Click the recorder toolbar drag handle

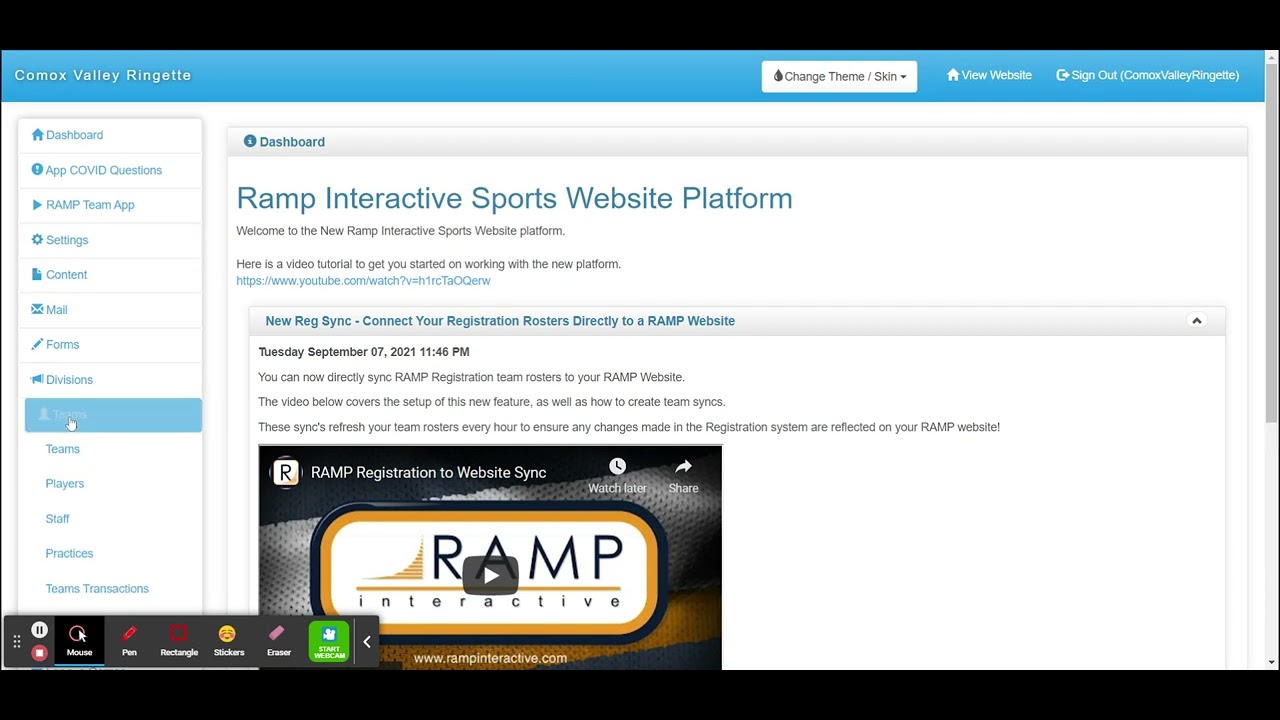16,642
